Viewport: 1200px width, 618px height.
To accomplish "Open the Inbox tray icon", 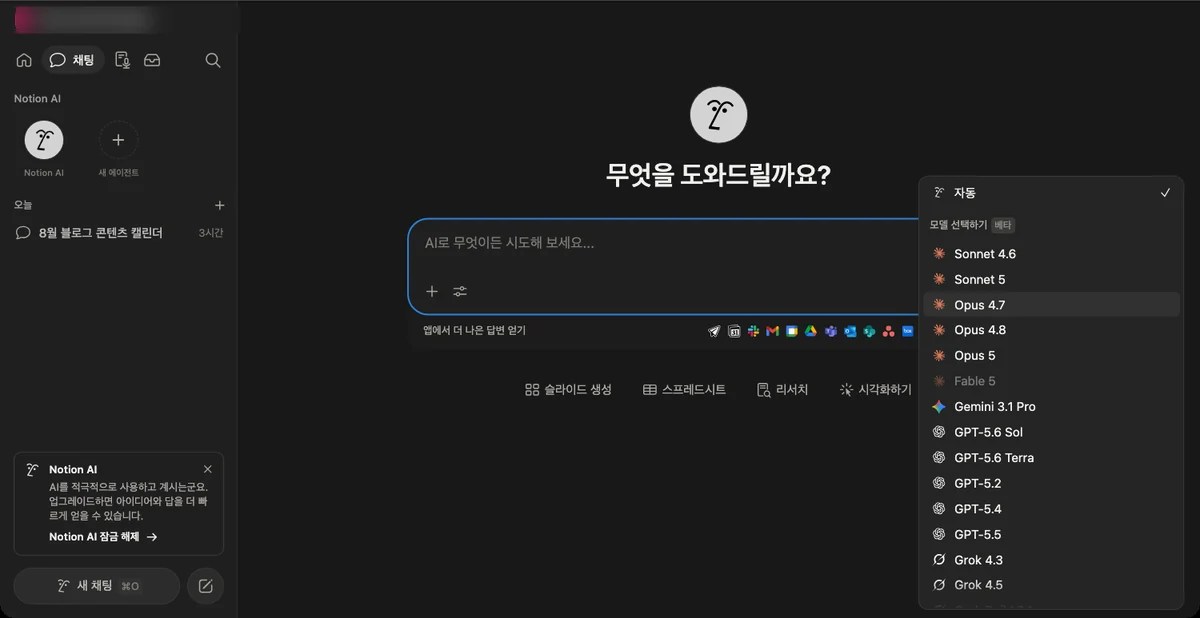I will [x=152, y=60].
